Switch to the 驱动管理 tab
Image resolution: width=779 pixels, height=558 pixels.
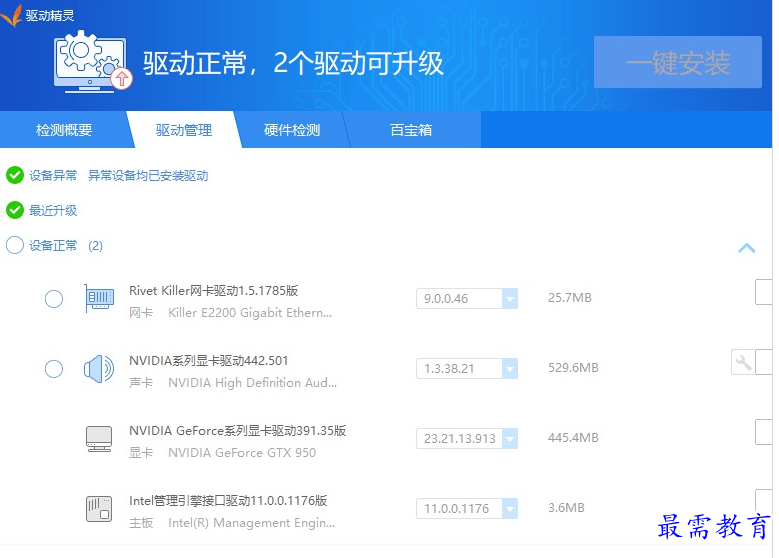tap(184, 130)
